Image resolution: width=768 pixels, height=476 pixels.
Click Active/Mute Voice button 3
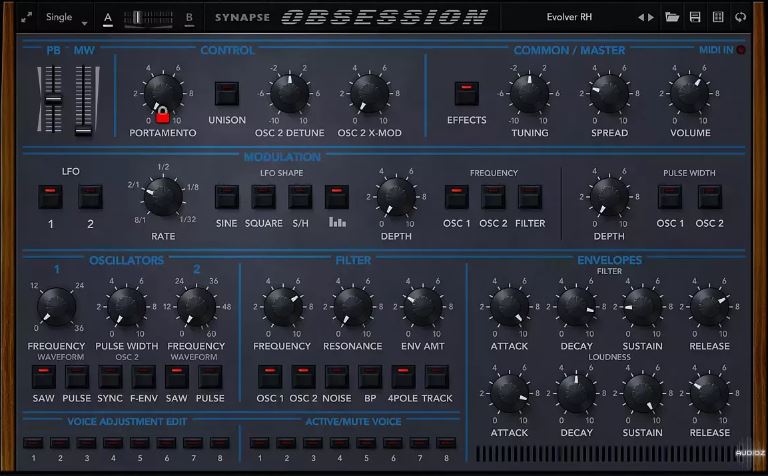pyautogui.click(x=312, y=443)
